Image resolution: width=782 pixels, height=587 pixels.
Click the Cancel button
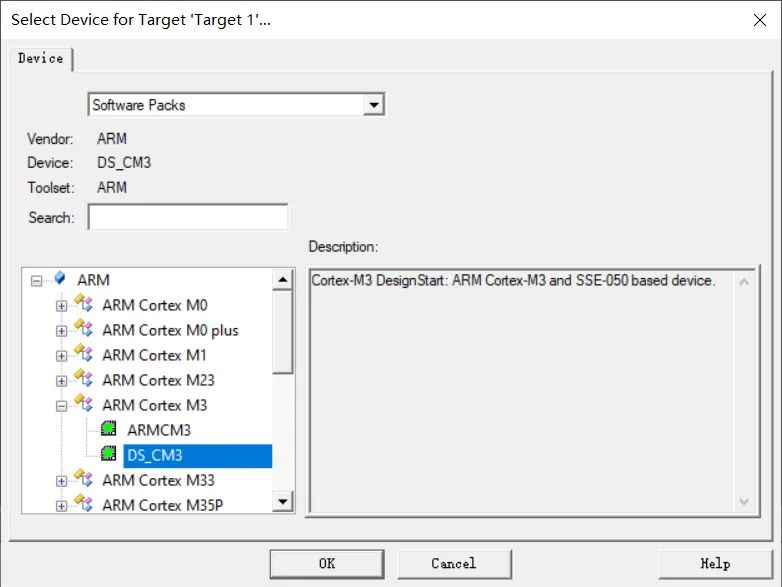454,564
